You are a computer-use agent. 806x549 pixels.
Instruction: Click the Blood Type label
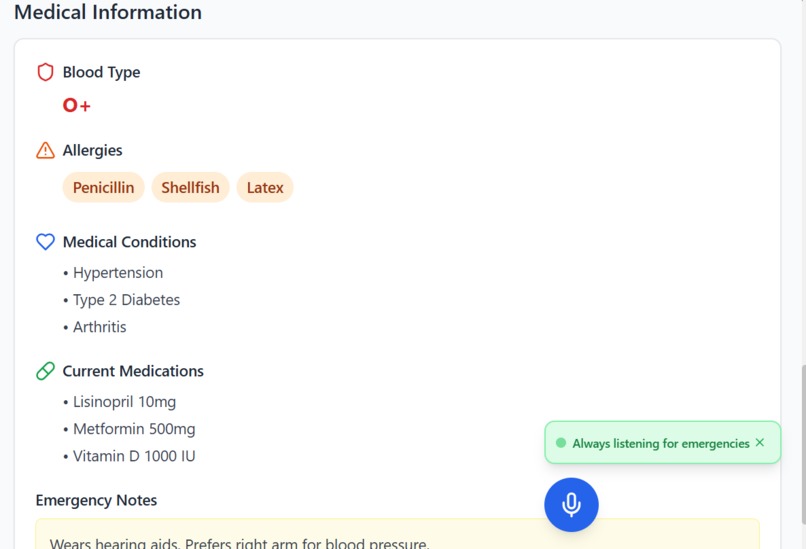[x=101, y=72]
